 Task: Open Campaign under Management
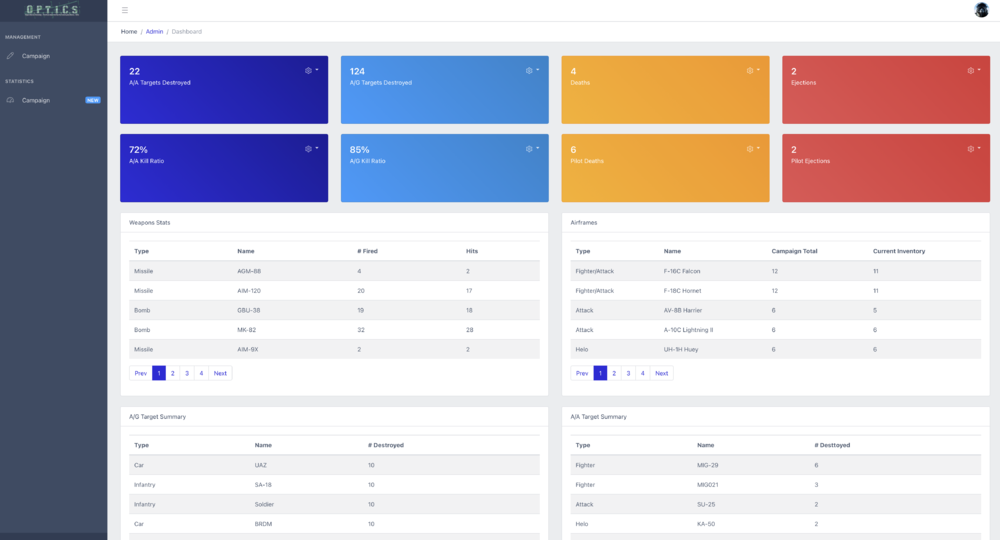[36, 56]
